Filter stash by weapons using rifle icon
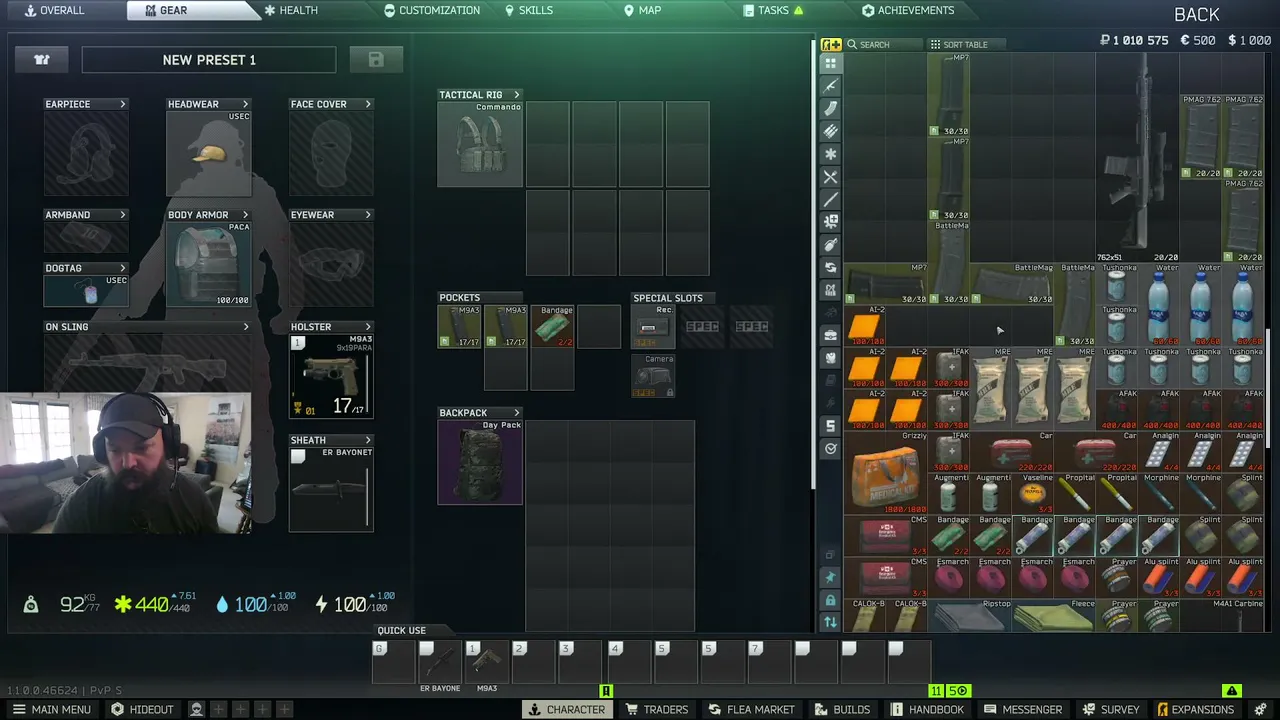Screen dimensions: 1280x720 click(830, 86)
